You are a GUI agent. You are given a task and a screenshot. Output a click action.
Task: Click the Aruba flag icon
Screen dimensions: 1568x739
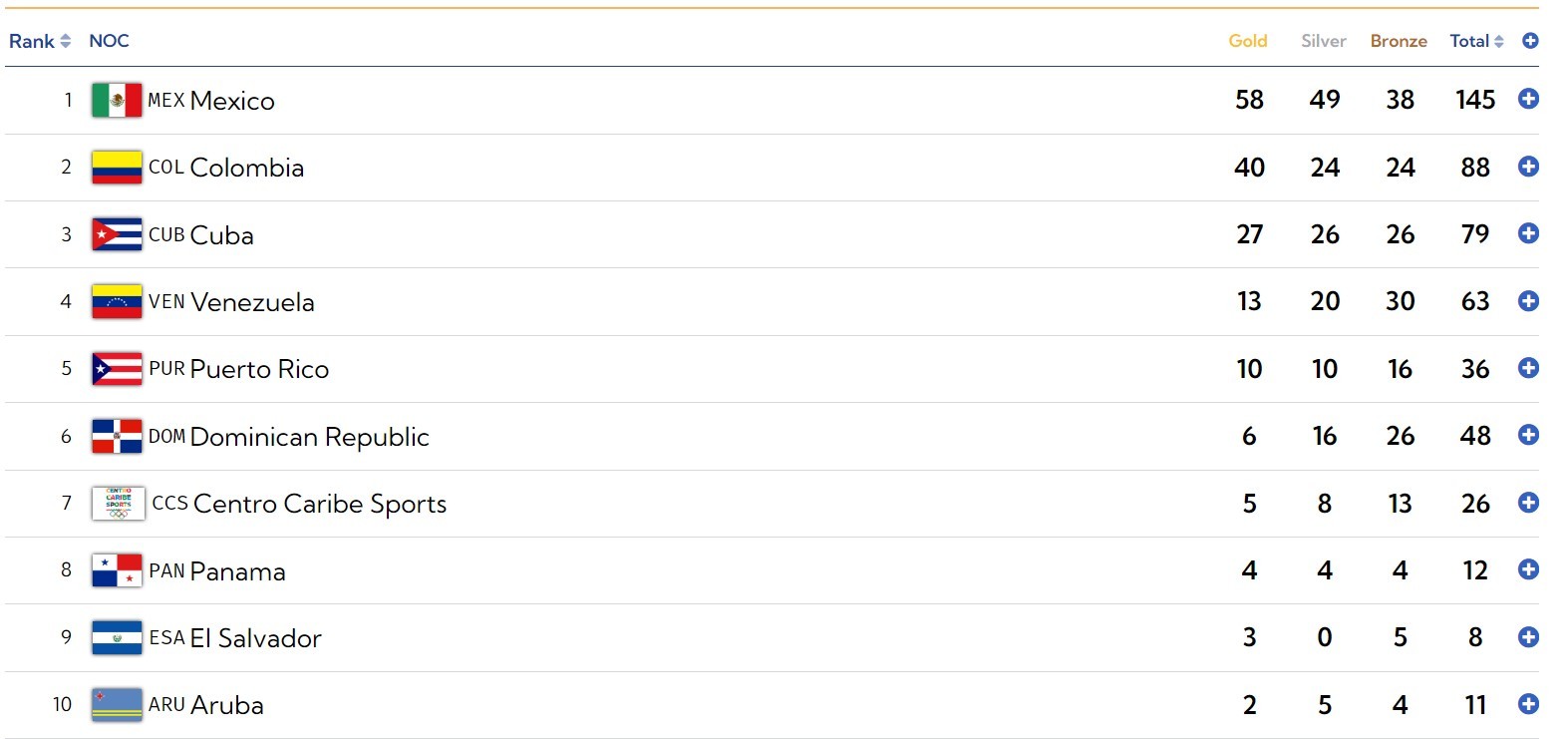pyautogui.click(x=117, y=705)
